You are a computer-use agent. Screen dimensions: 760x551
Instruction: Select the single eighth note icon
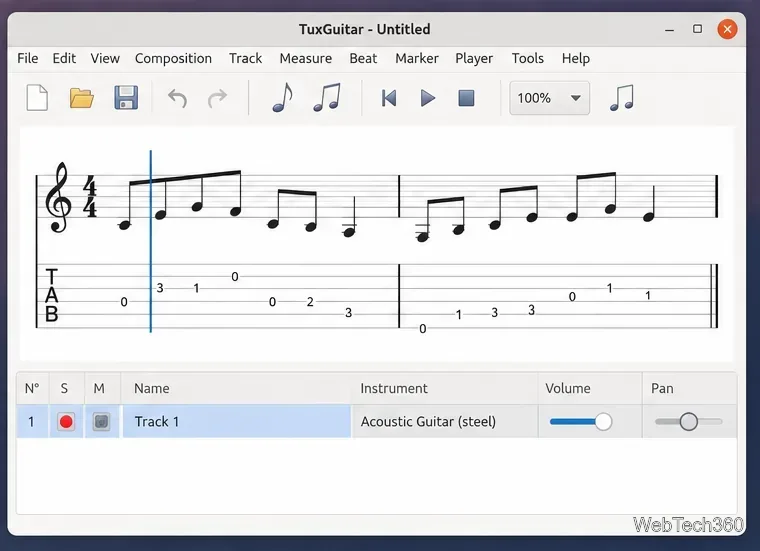tap(283, 98)
